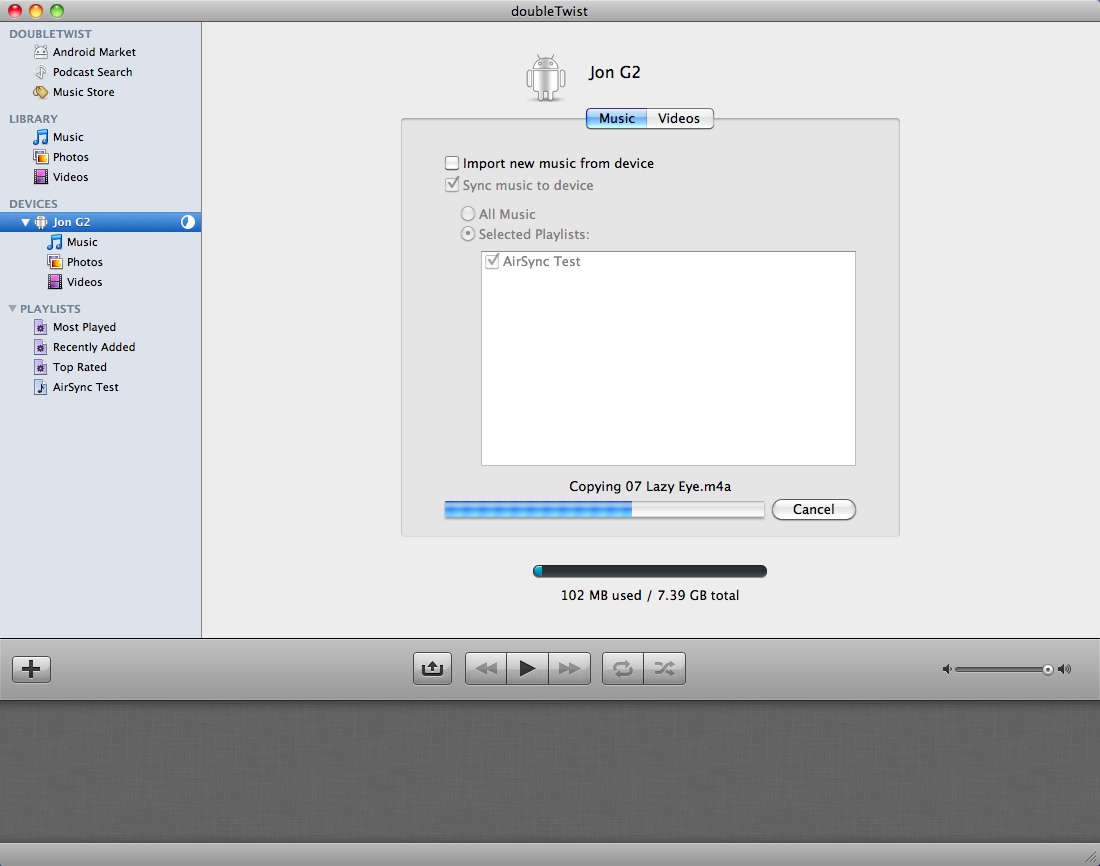Click the playlists list box area
Viewport: 1100px width, 866px height.
click(x=668, y=358)
